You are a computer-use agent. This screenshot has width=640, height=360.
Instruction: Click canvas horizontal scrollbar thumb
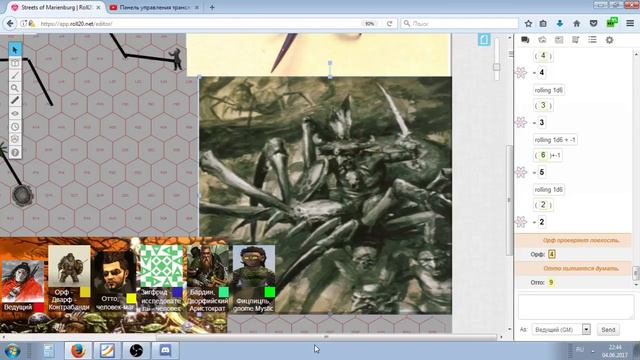(327, 337)
